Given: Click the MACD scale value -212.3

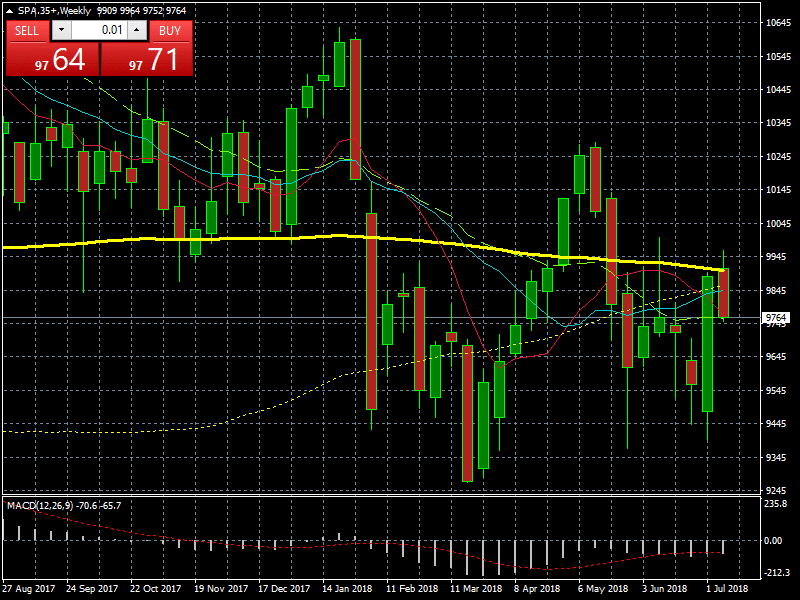Looking at the screenshot, I should coord(775,573).
